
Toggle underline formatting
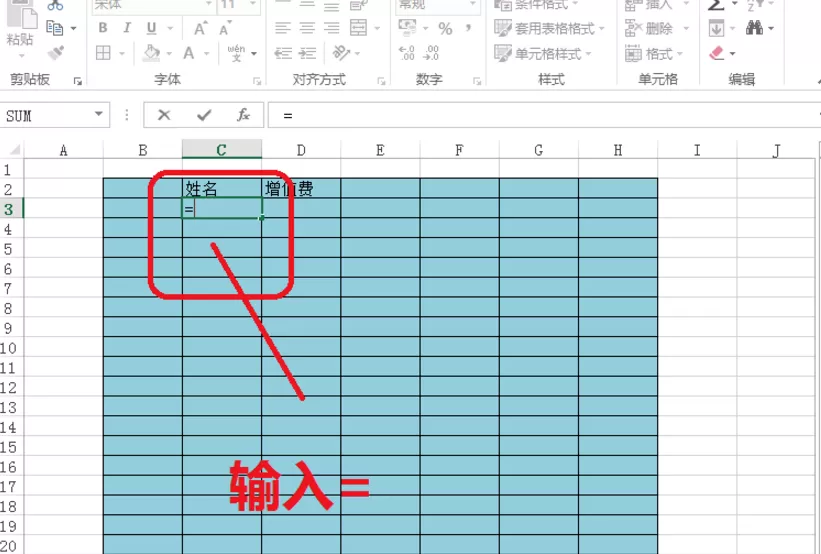[x=151, y=28]
